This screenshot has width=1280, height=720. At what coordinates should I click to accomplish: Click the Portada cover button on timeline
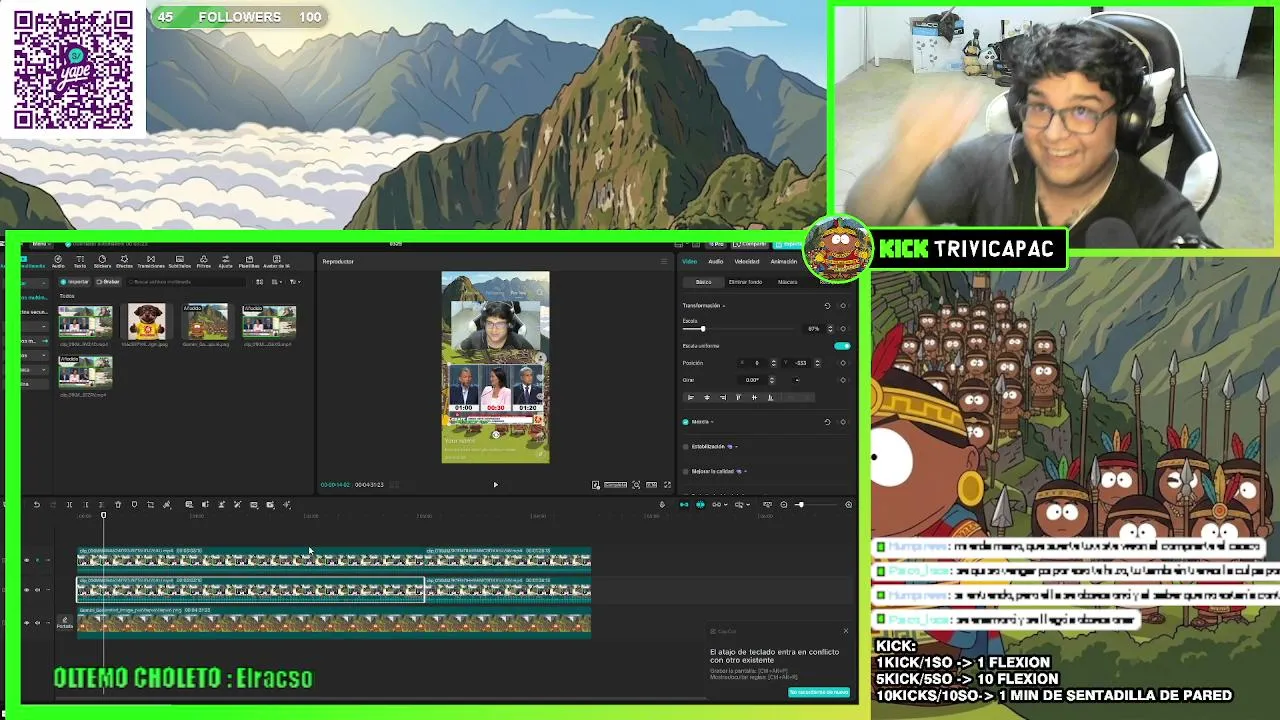65,623
